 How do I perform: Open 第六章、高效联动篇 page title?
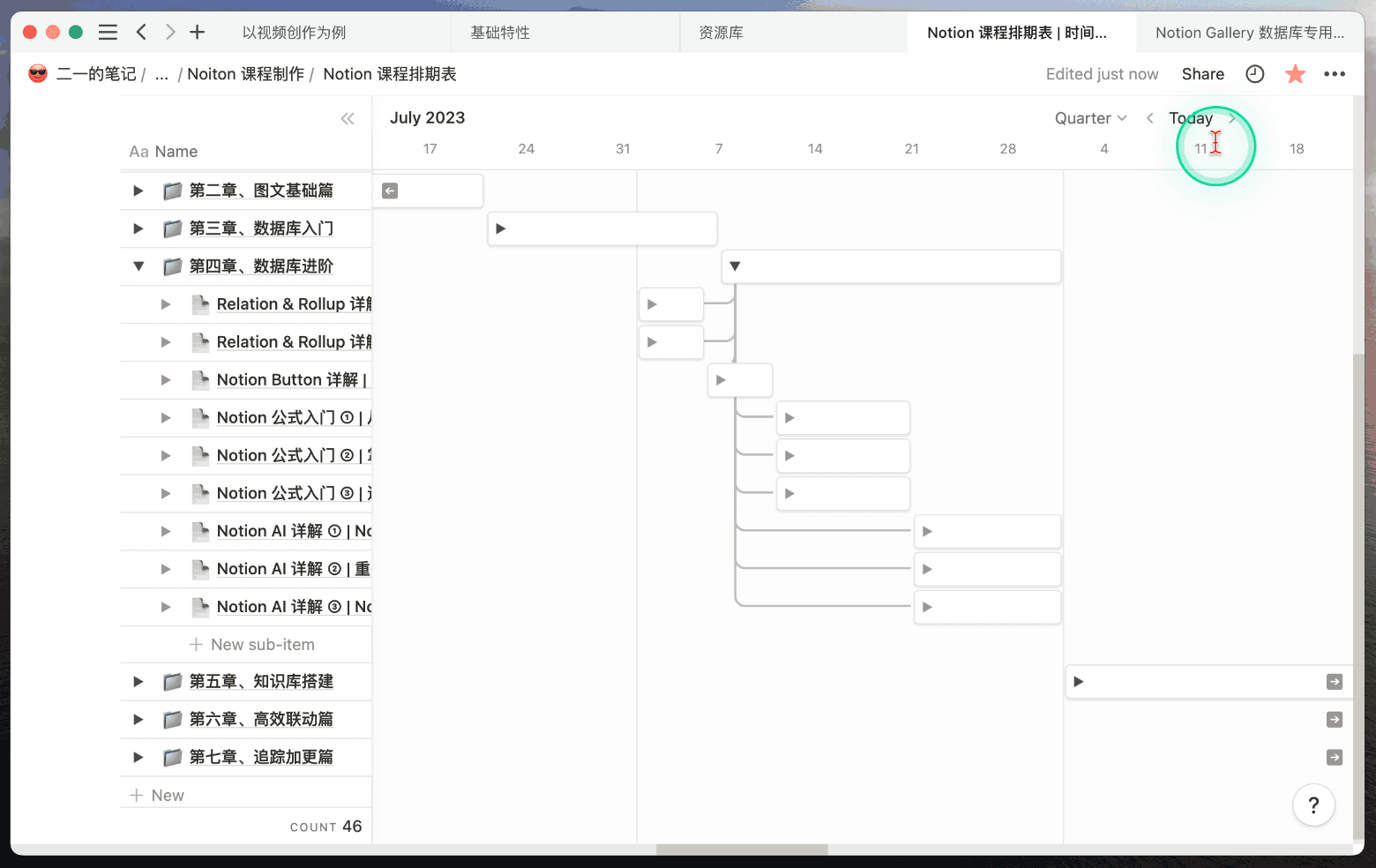(x=261, y=720)
